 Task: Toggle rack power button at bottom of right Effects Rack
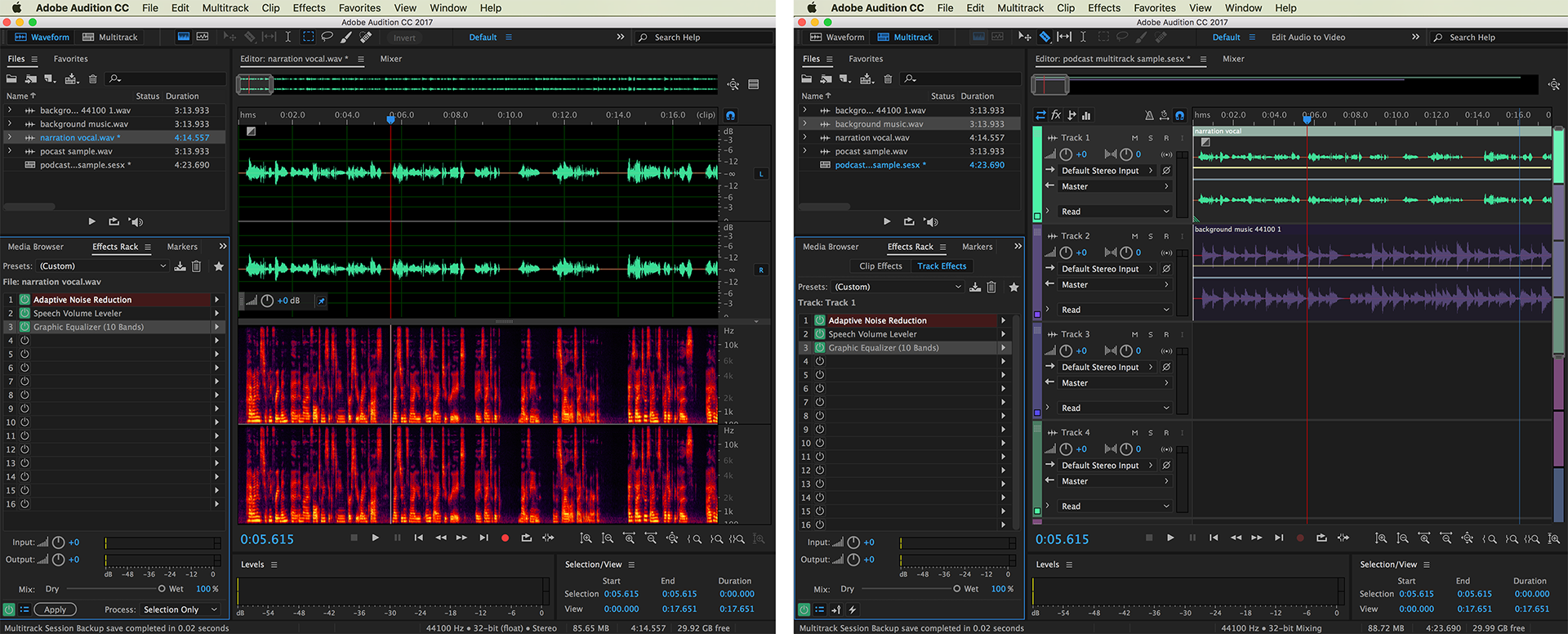[804, 609]
